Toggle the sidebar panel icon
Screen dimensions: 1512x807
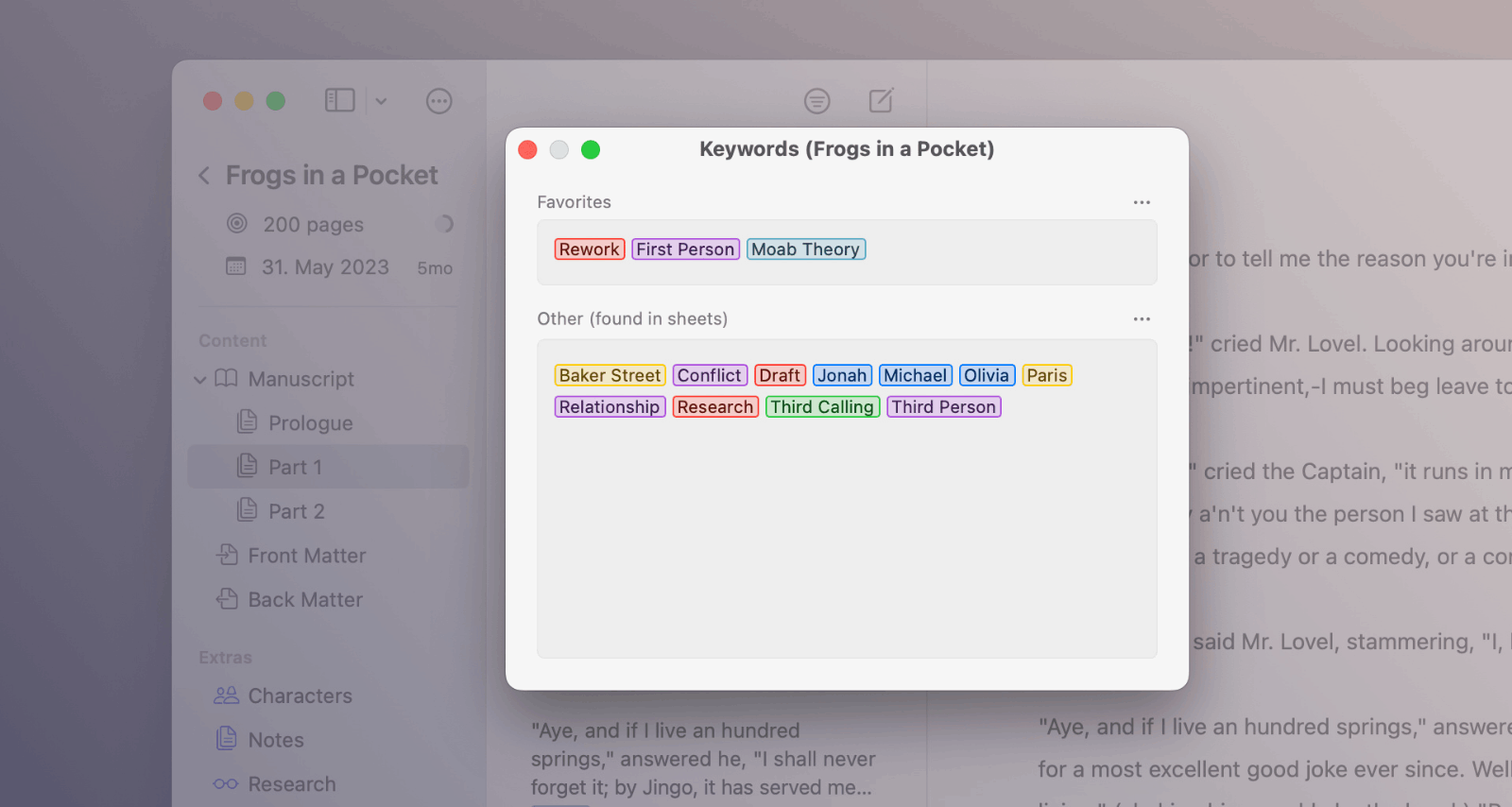[339, 100]
